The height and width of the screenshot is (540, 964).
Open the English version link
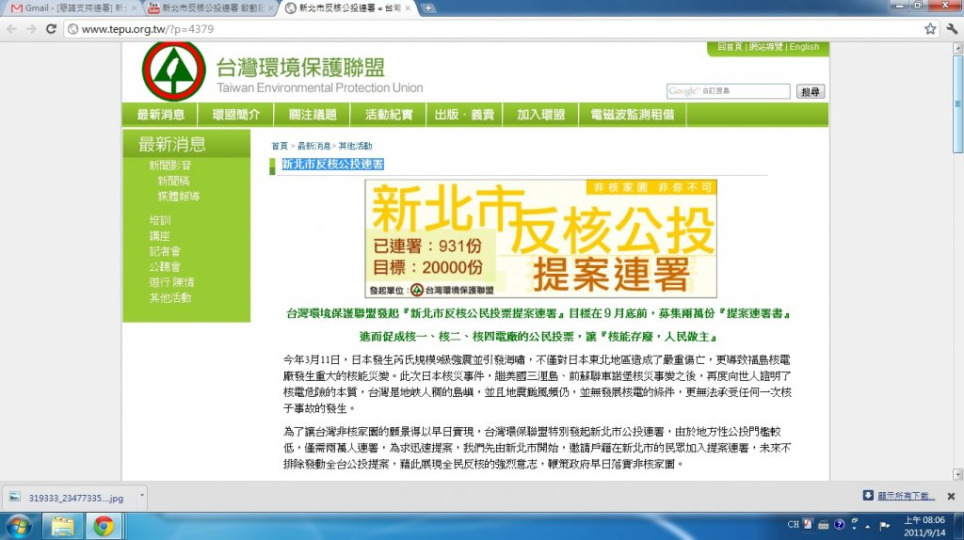[x=803, y=47]
